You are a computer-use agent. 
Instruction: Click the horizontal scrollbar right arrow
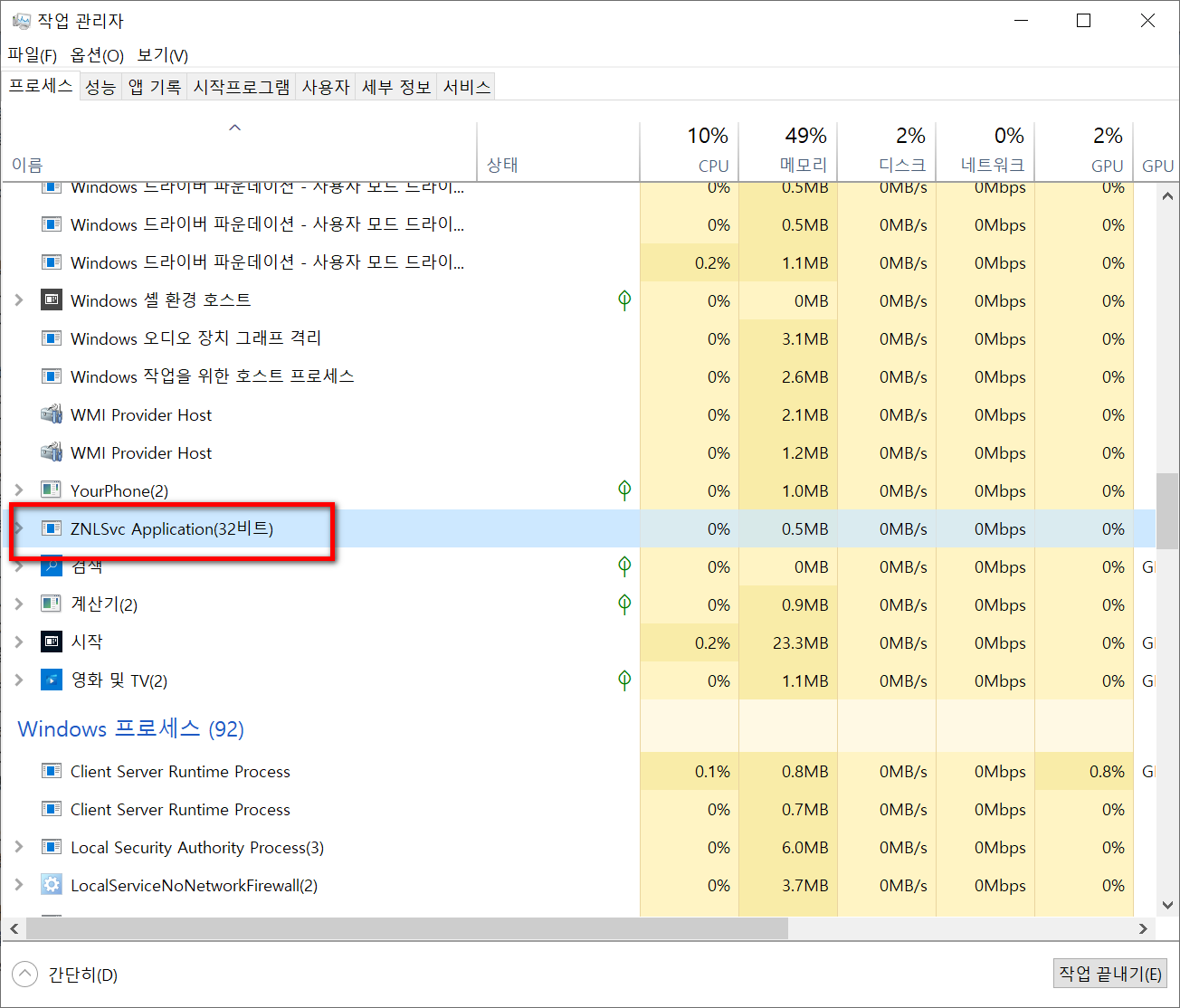pyautogui.click(x=1144, y=928)
